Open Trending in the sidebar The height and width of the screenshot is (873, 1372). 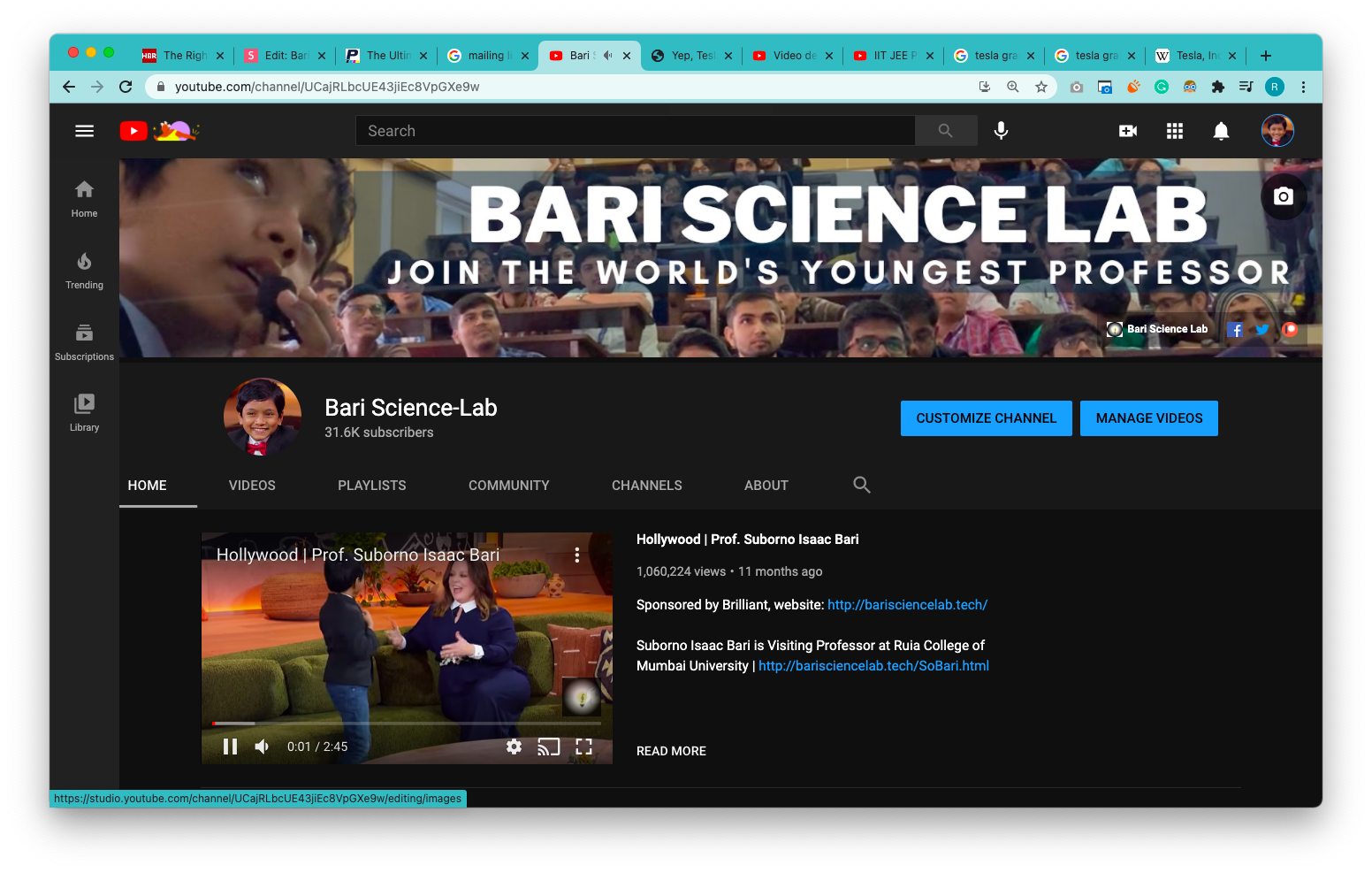(x=84, y=271)
